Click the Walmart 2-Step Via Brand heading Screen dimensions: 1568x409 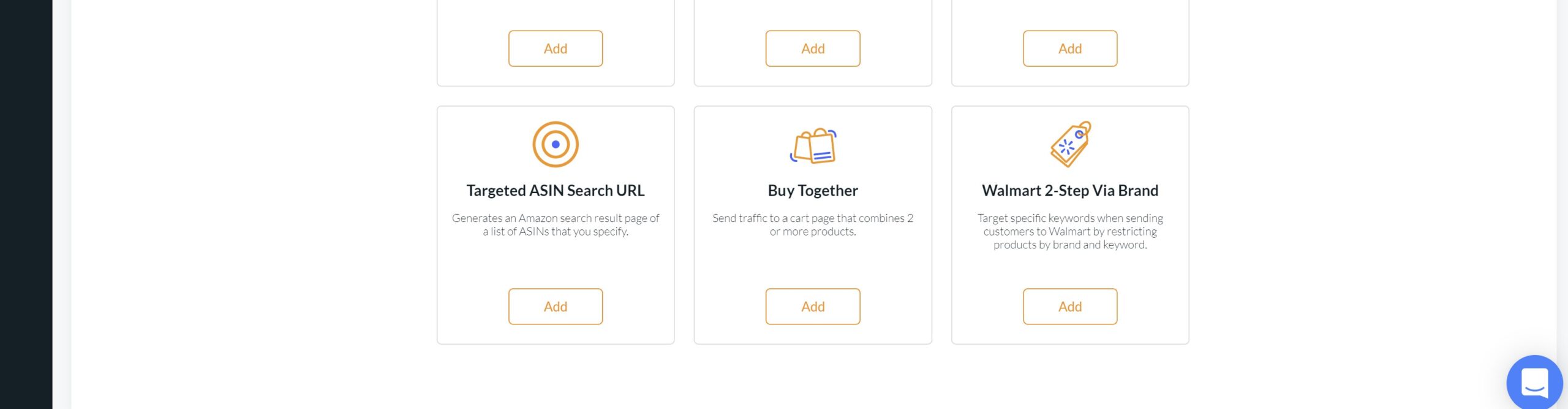coord(1069,191)
